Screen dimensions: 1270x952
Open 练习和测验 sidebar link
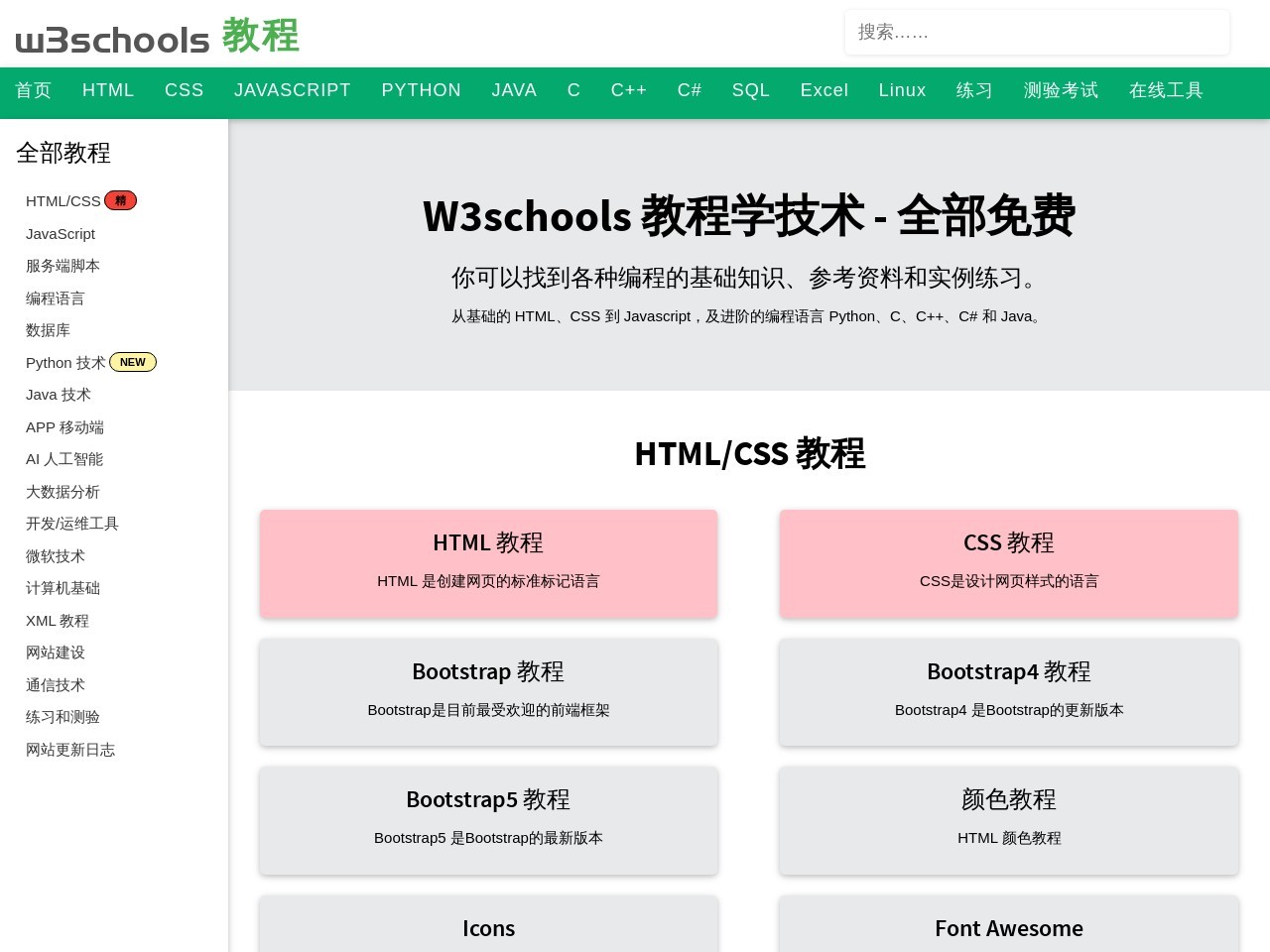[63, 717]
